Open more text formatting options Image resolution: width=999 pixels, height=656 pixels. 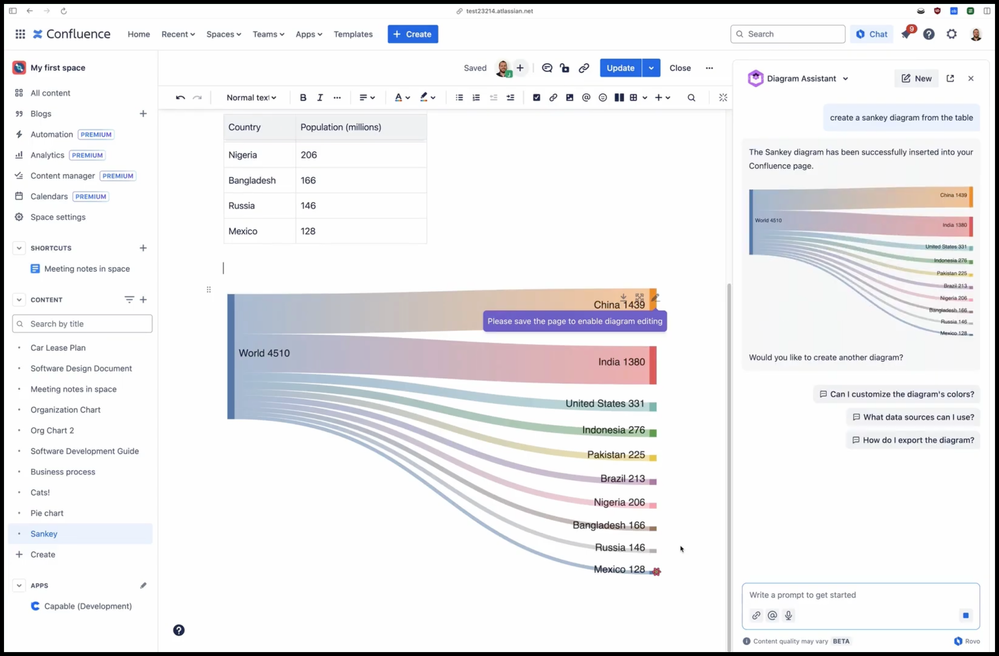click(x=337, y=97)
